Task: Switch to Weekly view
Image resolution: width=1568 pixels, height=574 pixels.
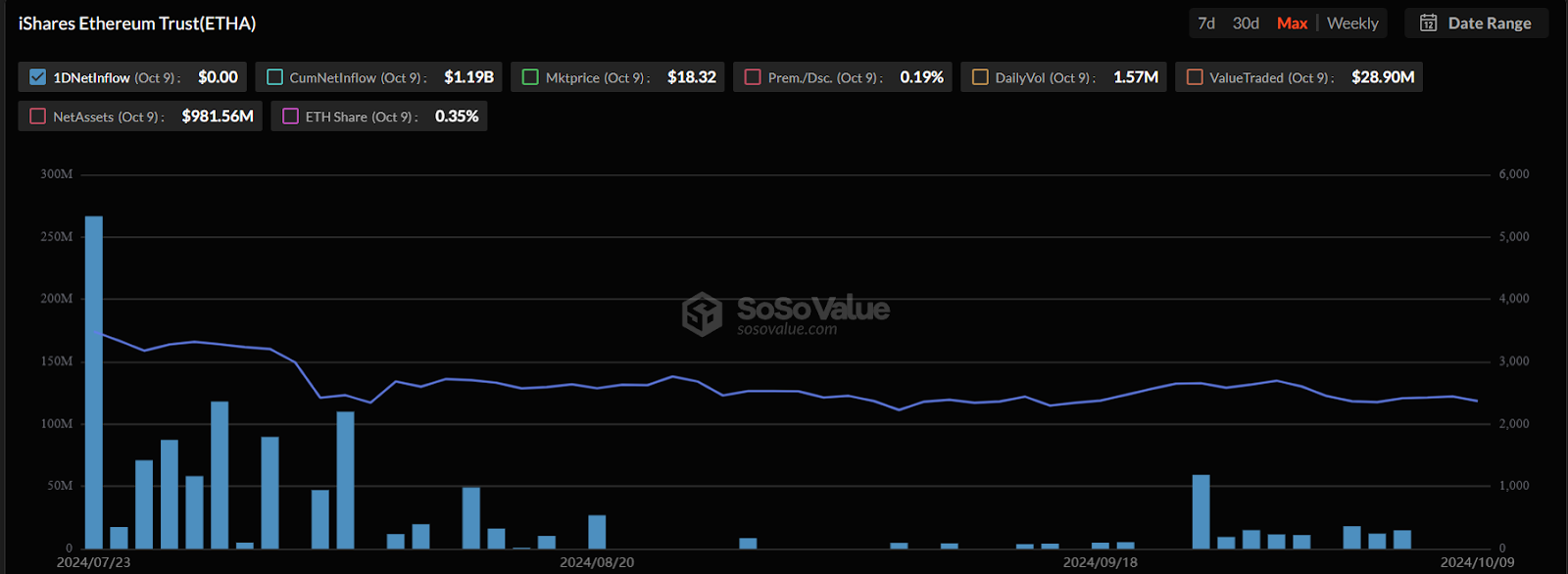Action: (x=1352, y=24)
